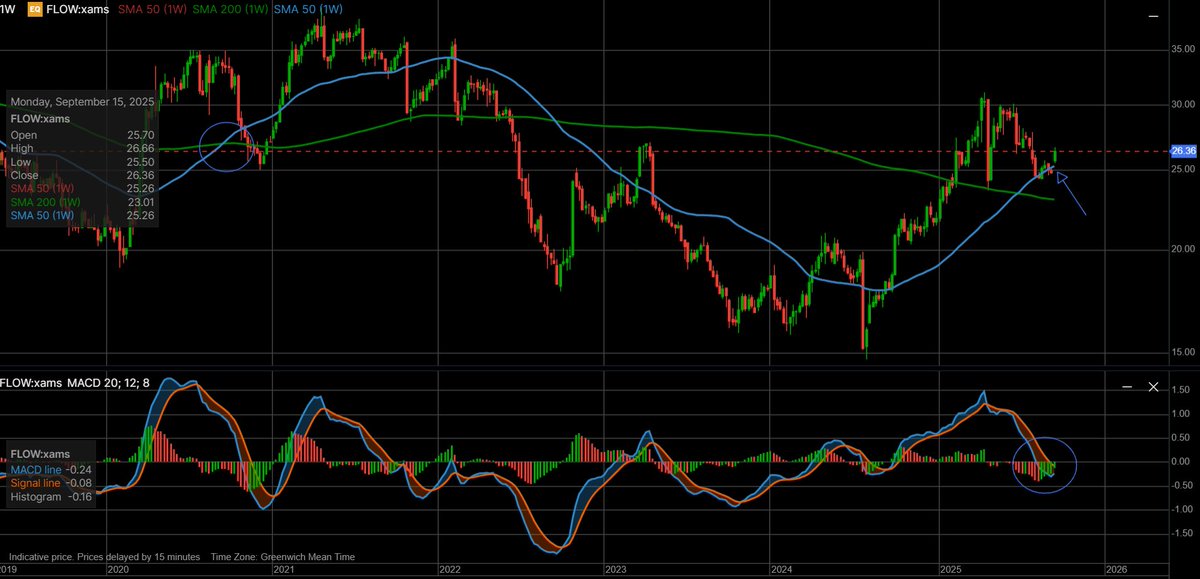The image size is (1200, 579).
Task: Open the 1W timeframe selector
Action: tap(7, 7)
